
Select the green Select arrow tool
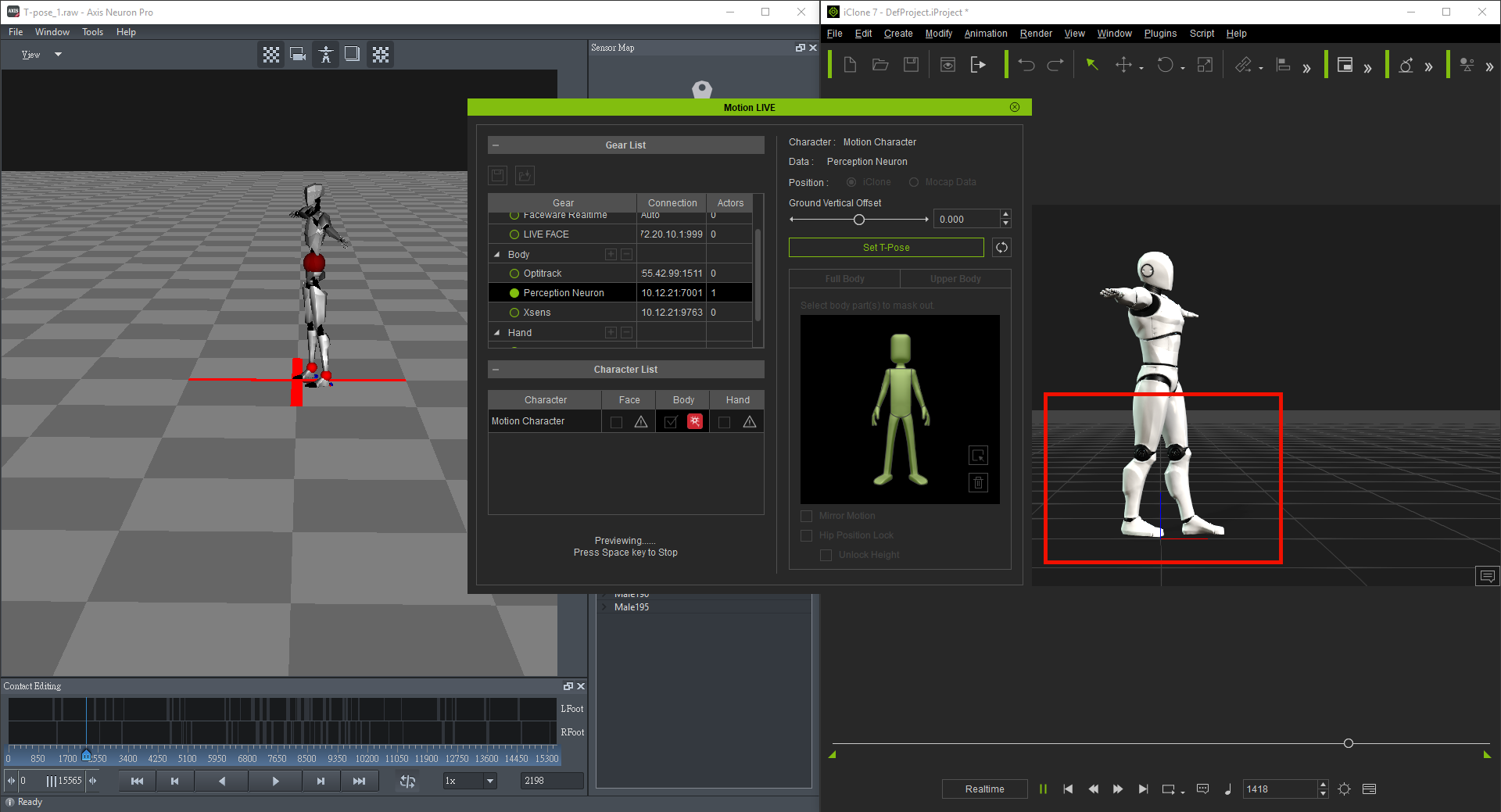[x=1092, y=65]
